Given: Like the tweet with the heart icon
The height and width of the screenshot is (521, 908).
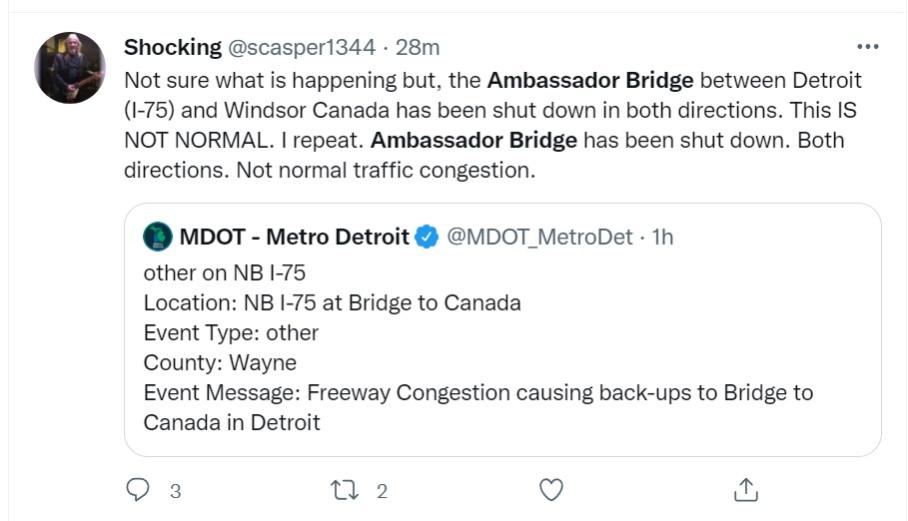Looking at the screenshot, I should point(551,490).
